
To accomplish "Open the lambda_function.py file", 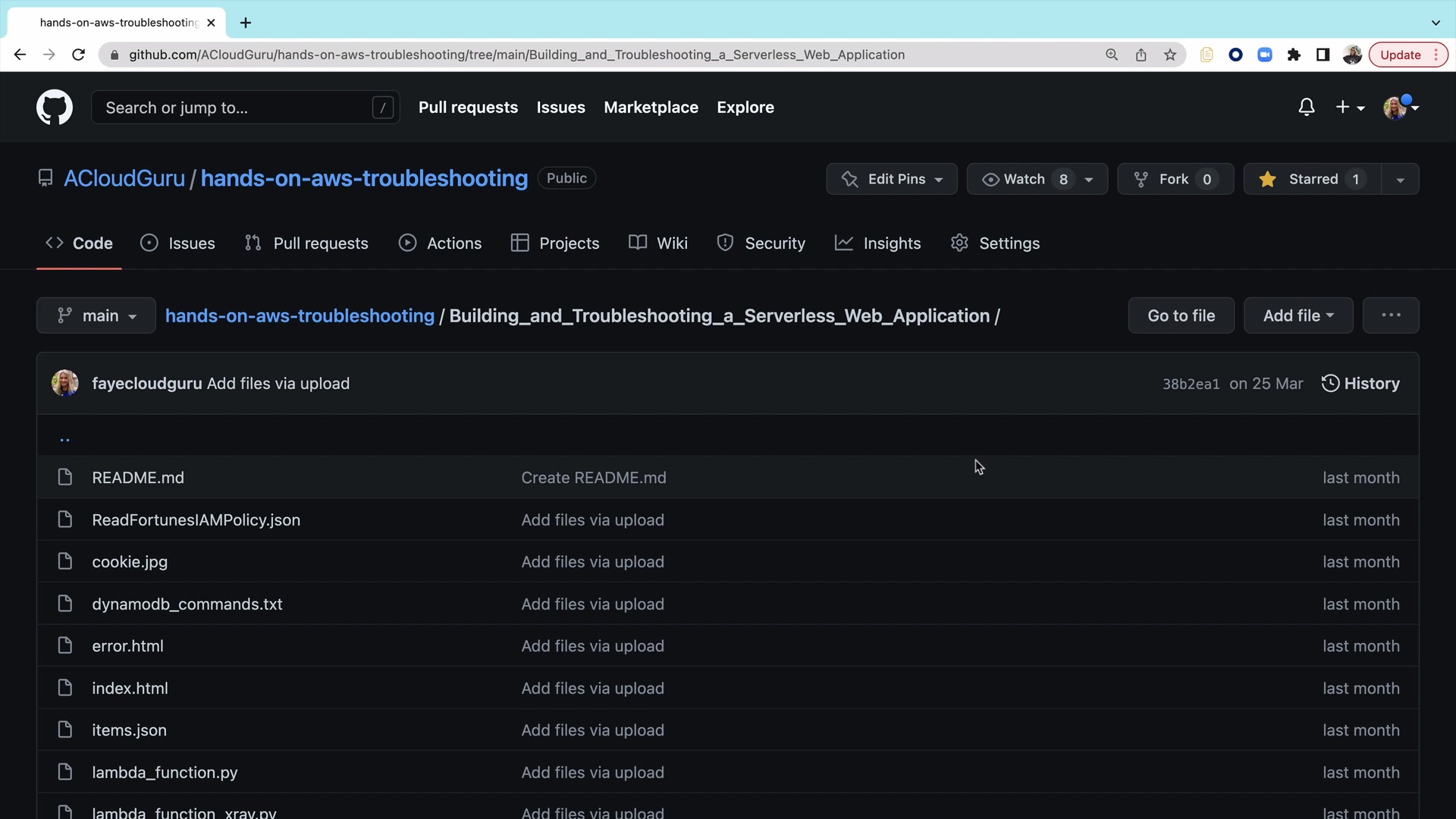I will [165, 773].
